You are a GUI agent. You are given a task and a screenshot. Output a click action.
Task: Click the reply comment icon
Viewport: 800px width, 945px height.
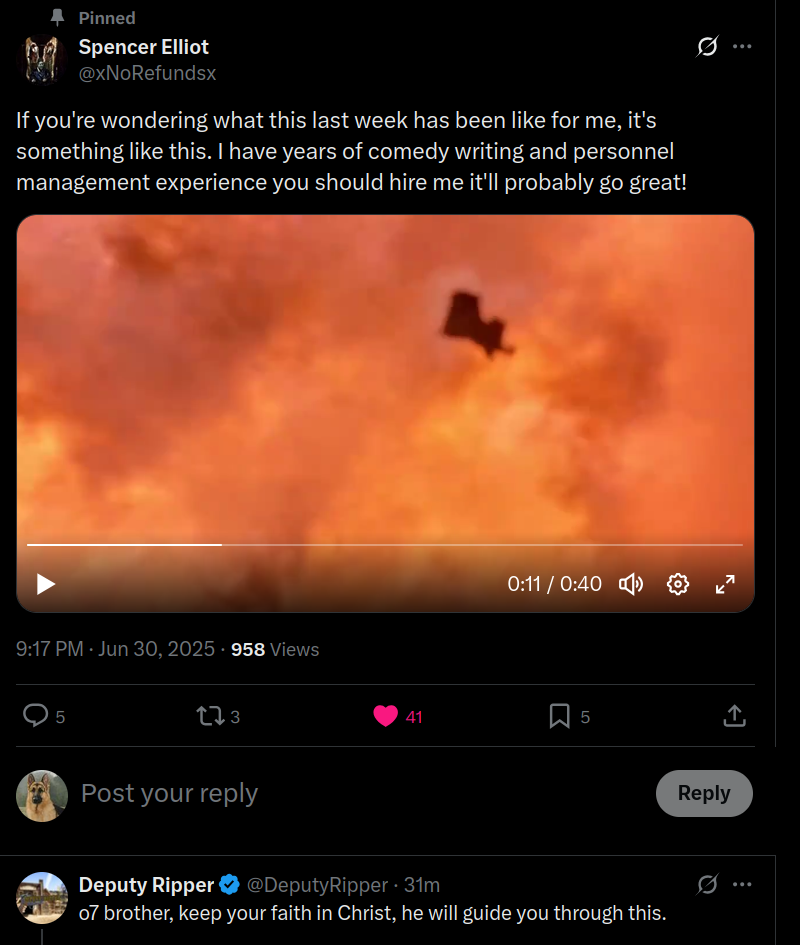click(36, 716)
